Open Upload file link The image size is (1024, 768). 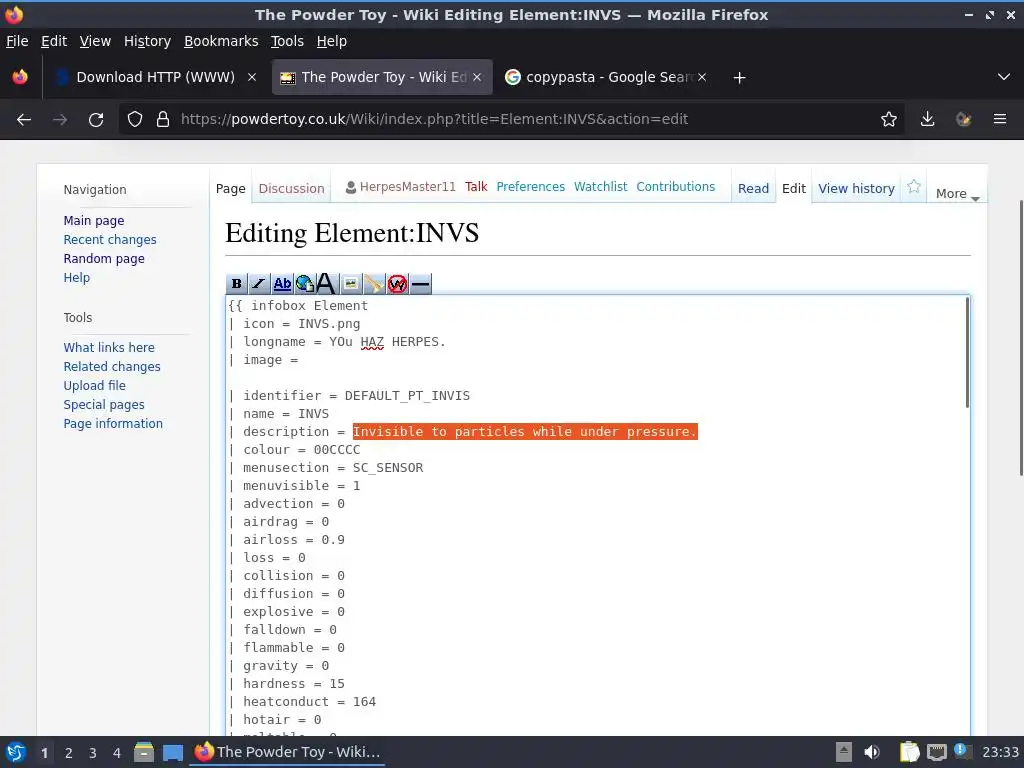(94, 385)
